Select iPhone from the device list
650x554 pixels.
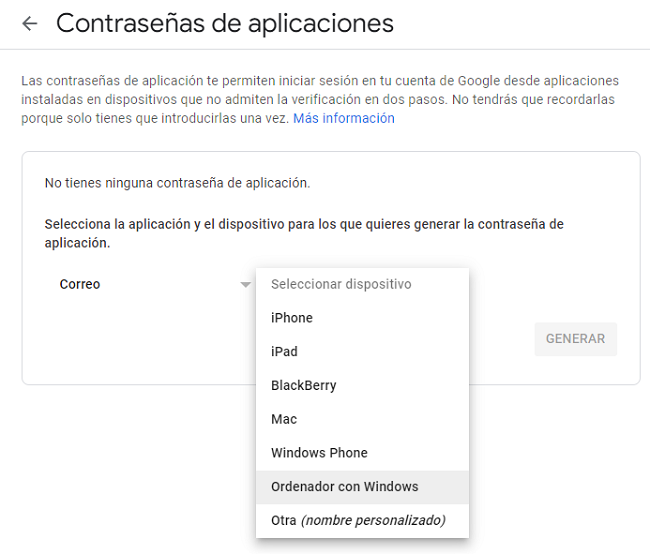pyautogui.click(x=292, y=318)
